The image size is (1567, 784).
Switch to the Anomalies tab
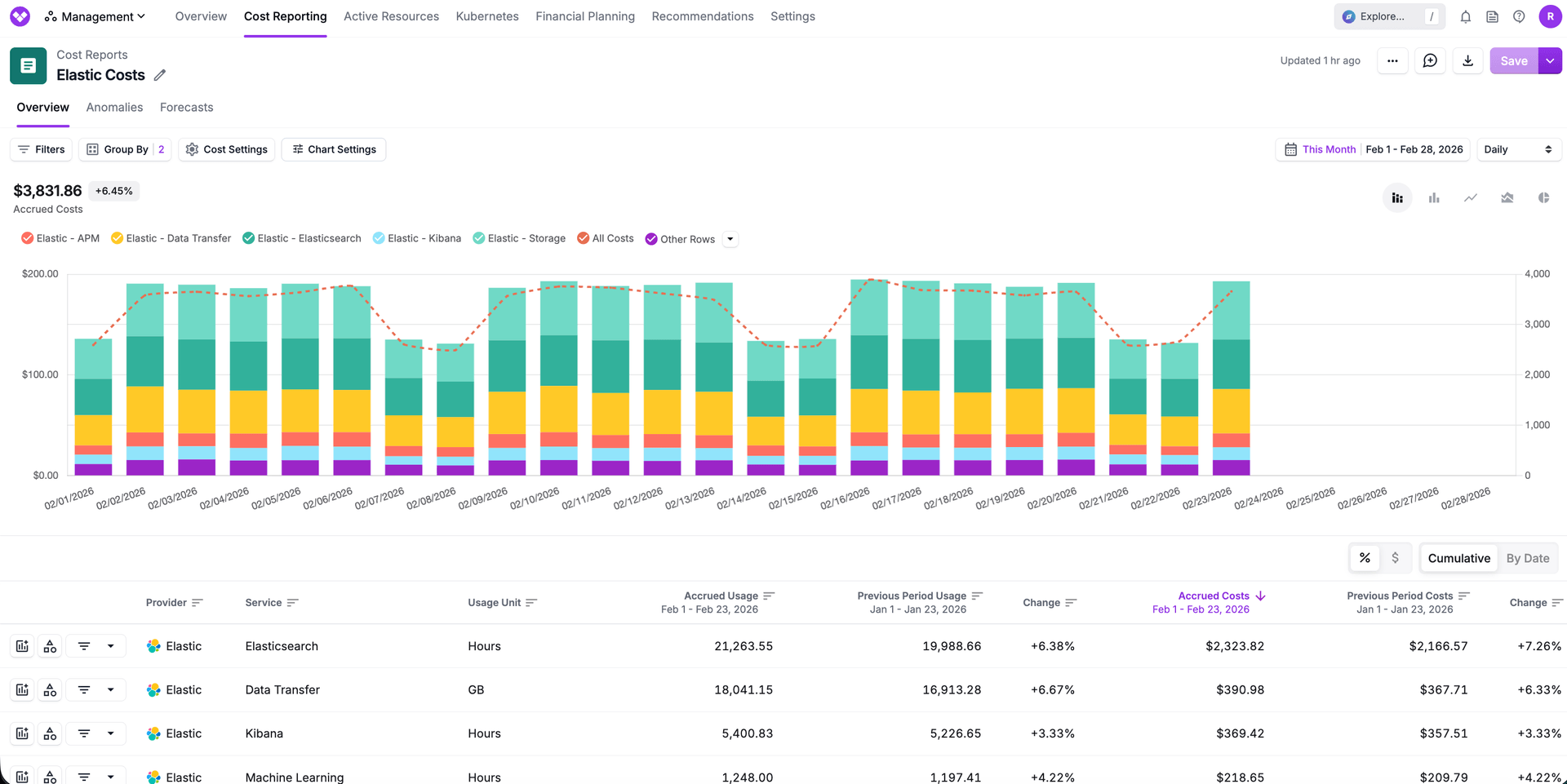tap(114, 107)
